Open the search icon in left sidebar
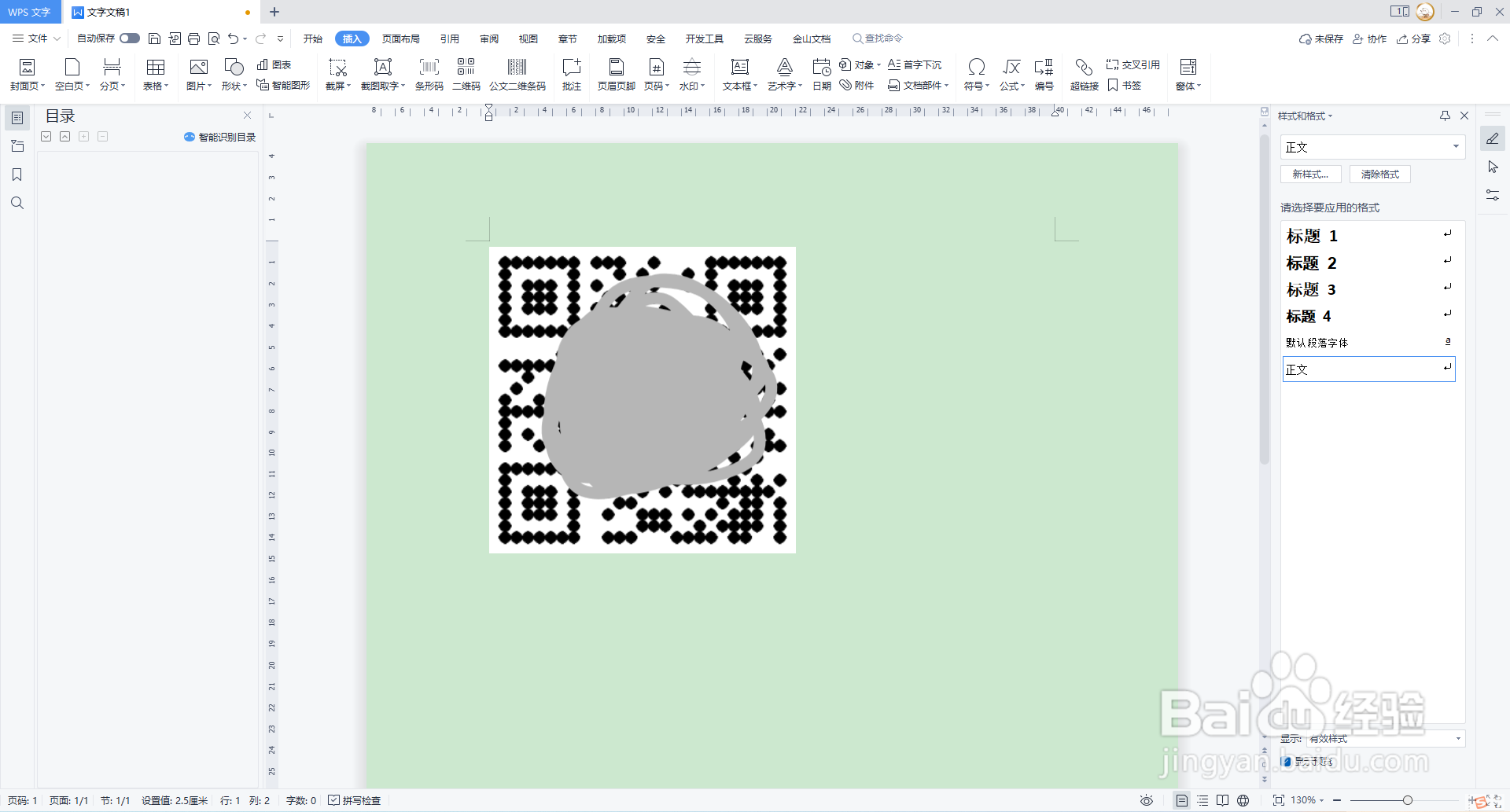This screenshot has height=812, width=1510. (17, 203)
